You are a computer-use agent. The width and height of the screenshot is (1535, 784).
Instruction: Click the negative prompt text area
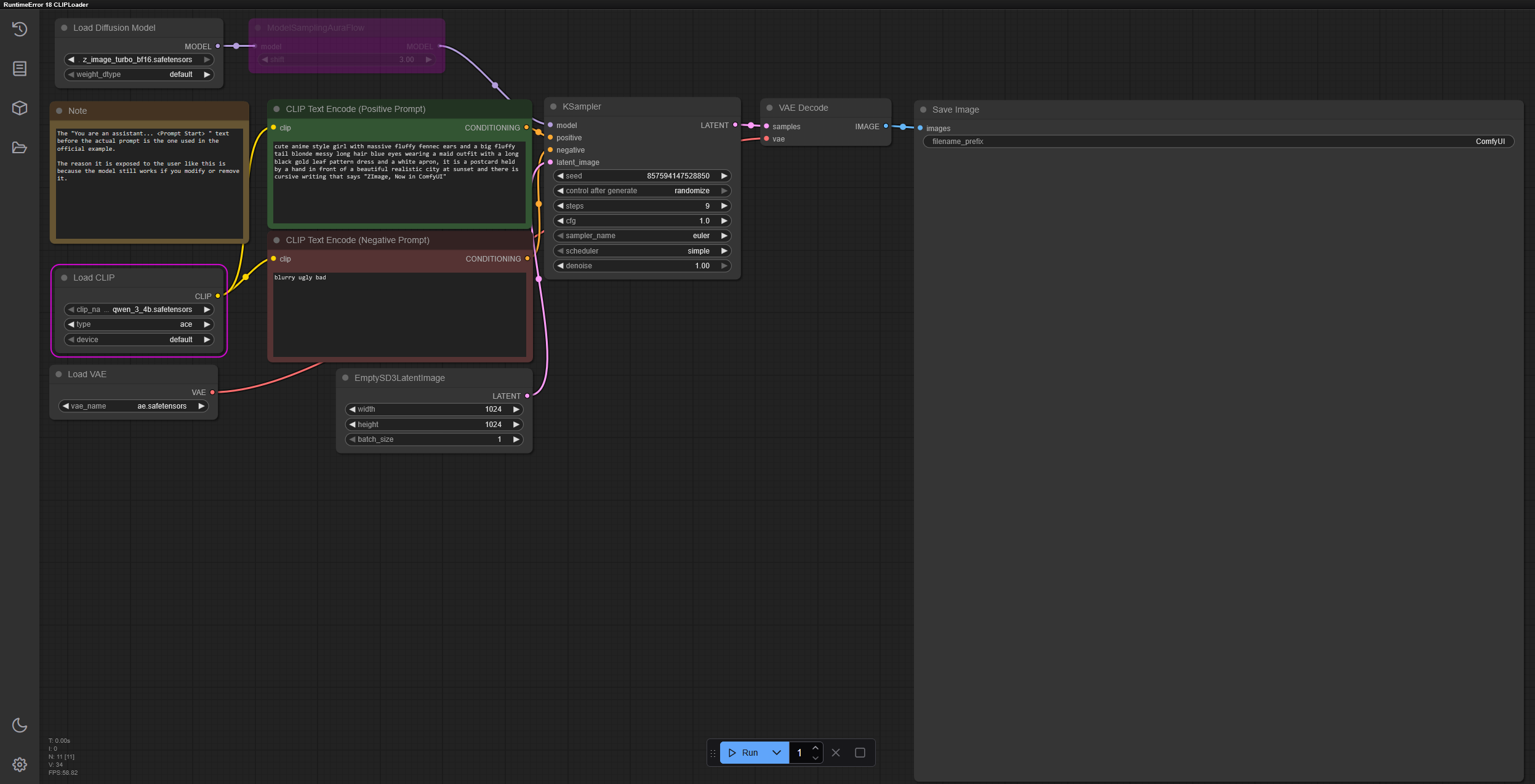pos(399,314)
